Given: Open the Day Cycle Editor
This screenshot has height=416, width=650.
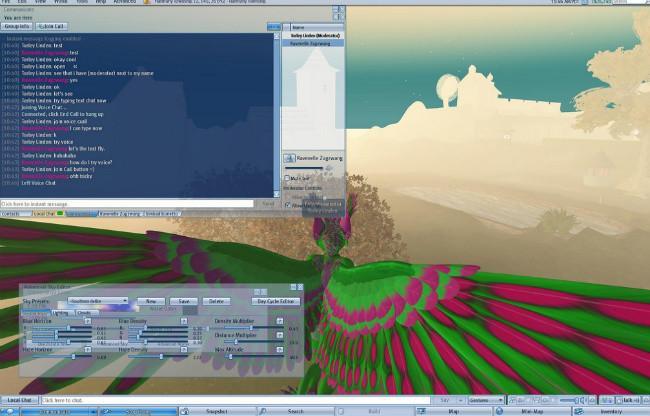Looking at the screenshot, I should (275, 301).
